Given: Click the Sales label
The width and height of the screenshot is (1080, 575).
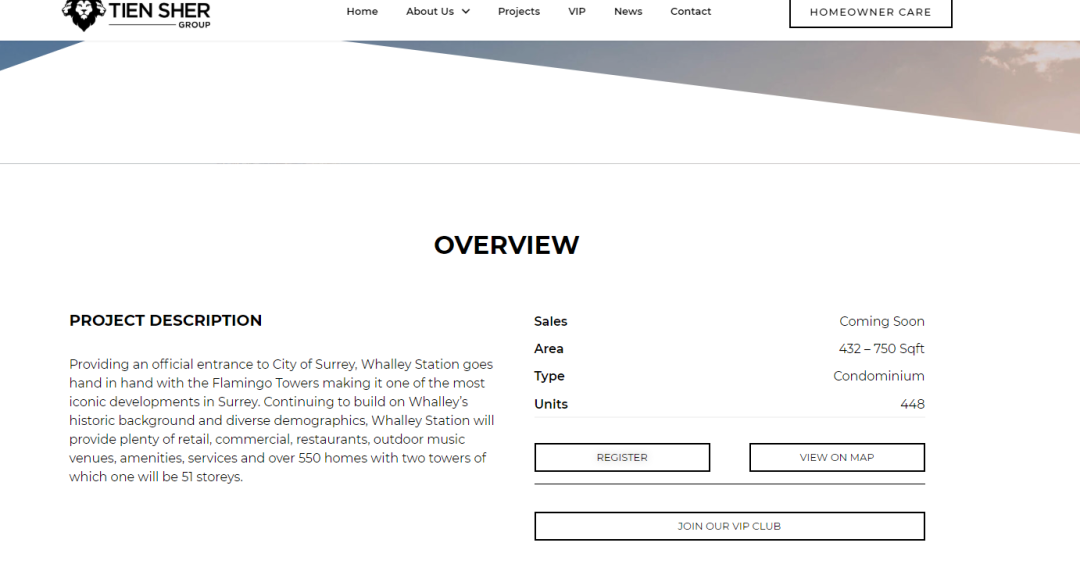Looking at the screenshot, I should [x=550, y=321].
